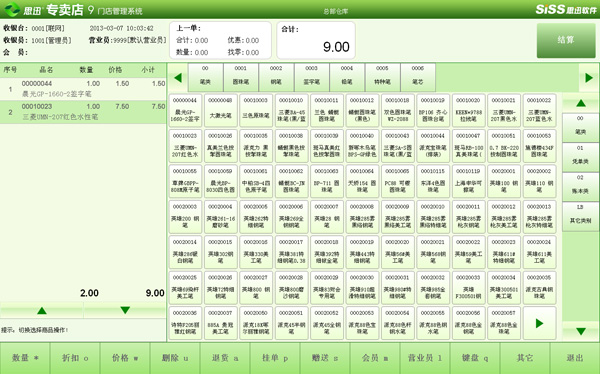Image resolution: width=600 pixels, height=374 pixels.
Task: Add product tile 00020037 885A
Action: pyautogui.click(x=220, y=323)
